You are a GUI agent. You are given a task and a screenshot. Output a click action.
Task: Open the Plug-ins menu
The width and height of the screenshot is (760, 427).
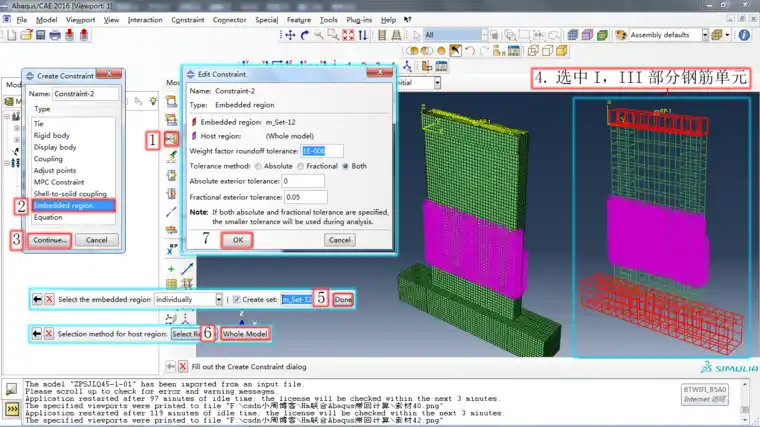[359, 20]
